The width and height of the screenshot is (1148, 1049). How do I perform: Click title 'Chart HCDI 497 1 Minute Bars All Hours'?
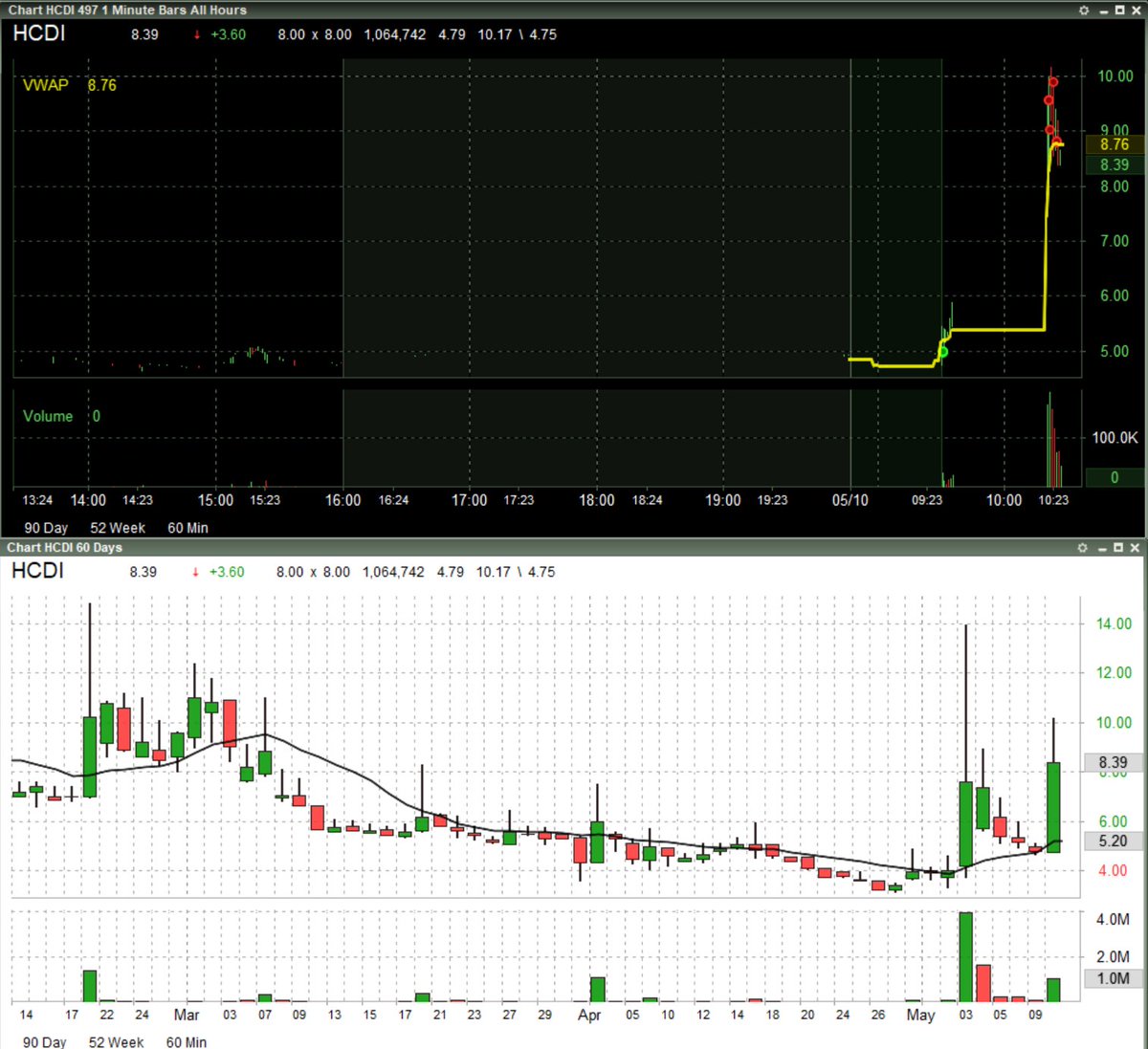click(127, 10)
